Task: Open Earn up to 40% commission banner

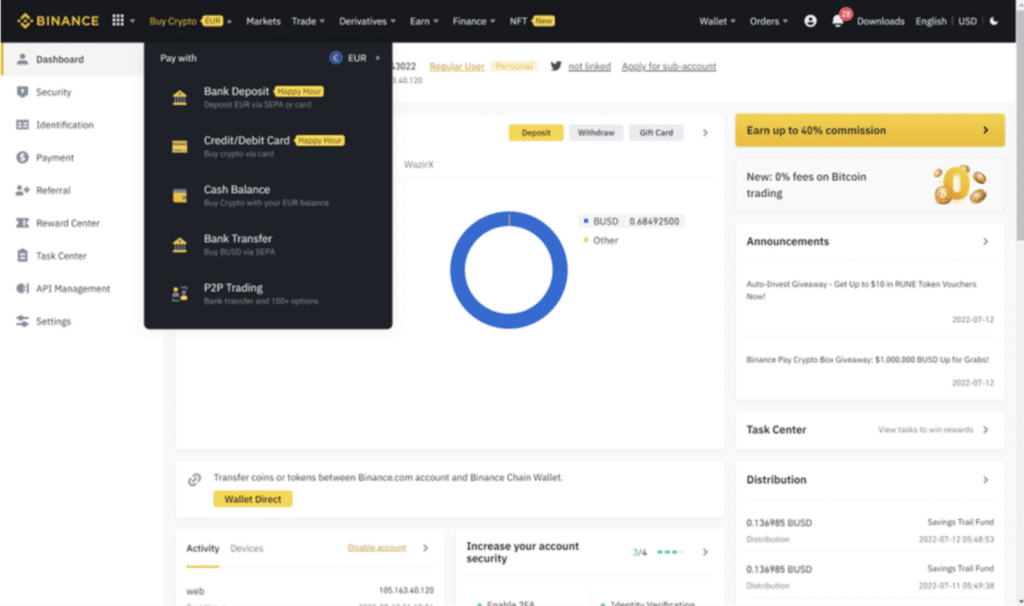Action: (x=869, y=130)
